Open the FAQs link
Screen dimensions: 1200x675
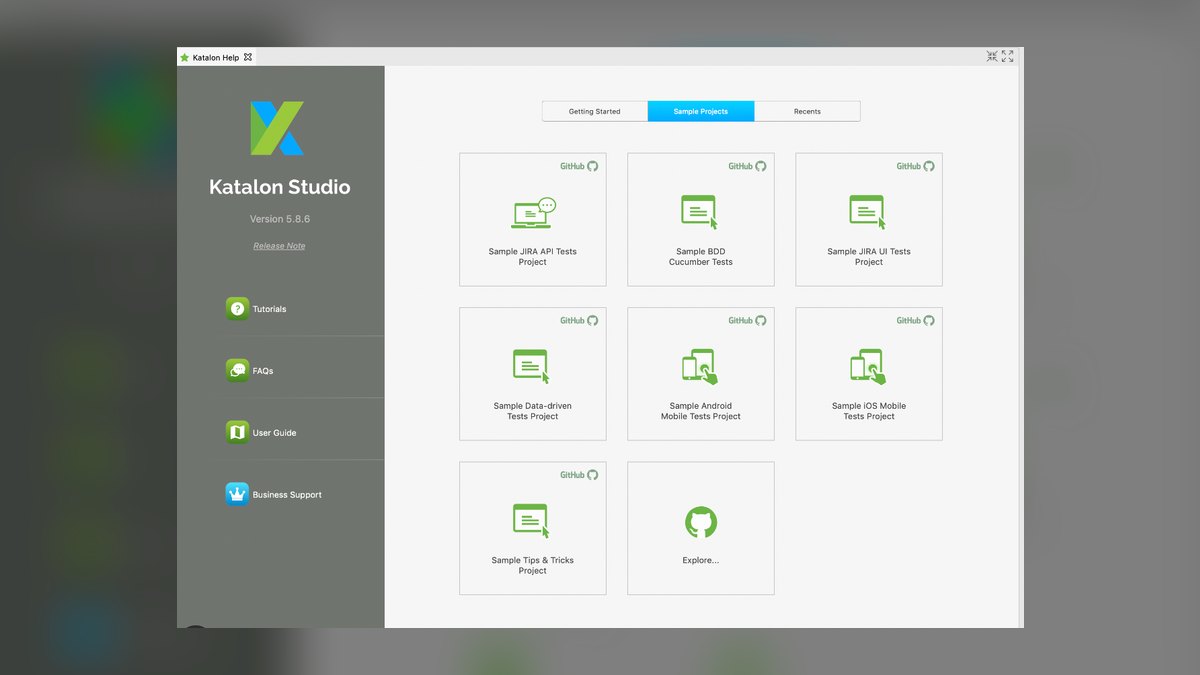(263, 371)
